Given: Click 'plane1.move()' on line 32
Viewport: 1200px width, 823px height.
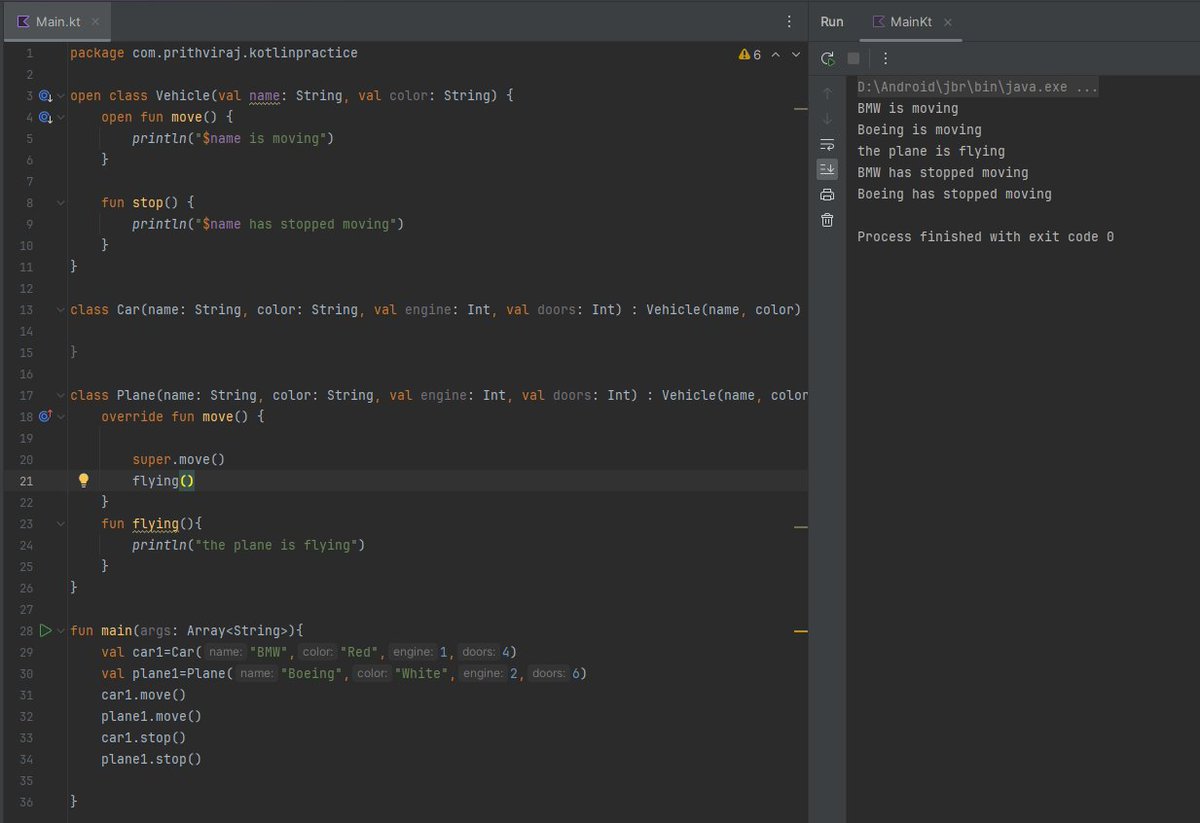Looking at the screenshot, I should [151, 716].
